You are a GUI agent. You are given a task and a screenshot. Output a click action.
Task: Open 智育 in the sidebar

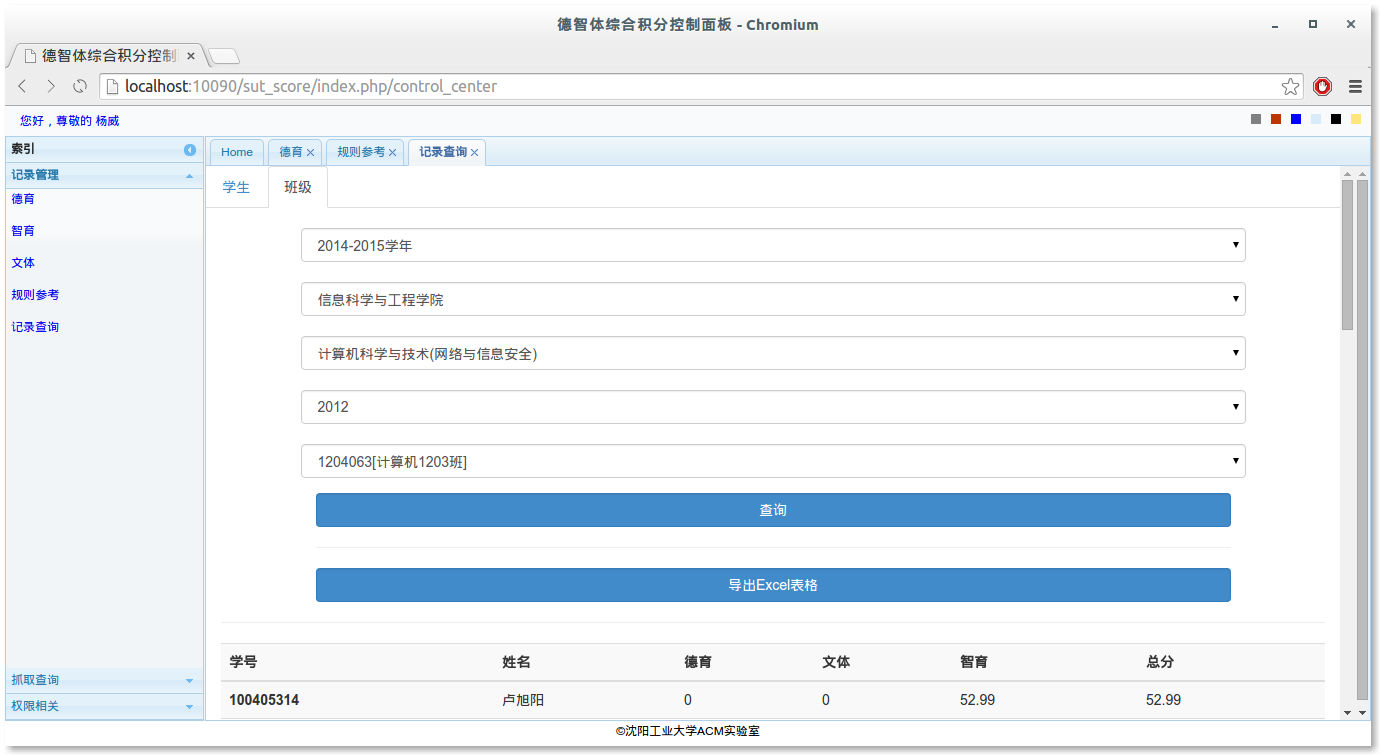[23, 231]
